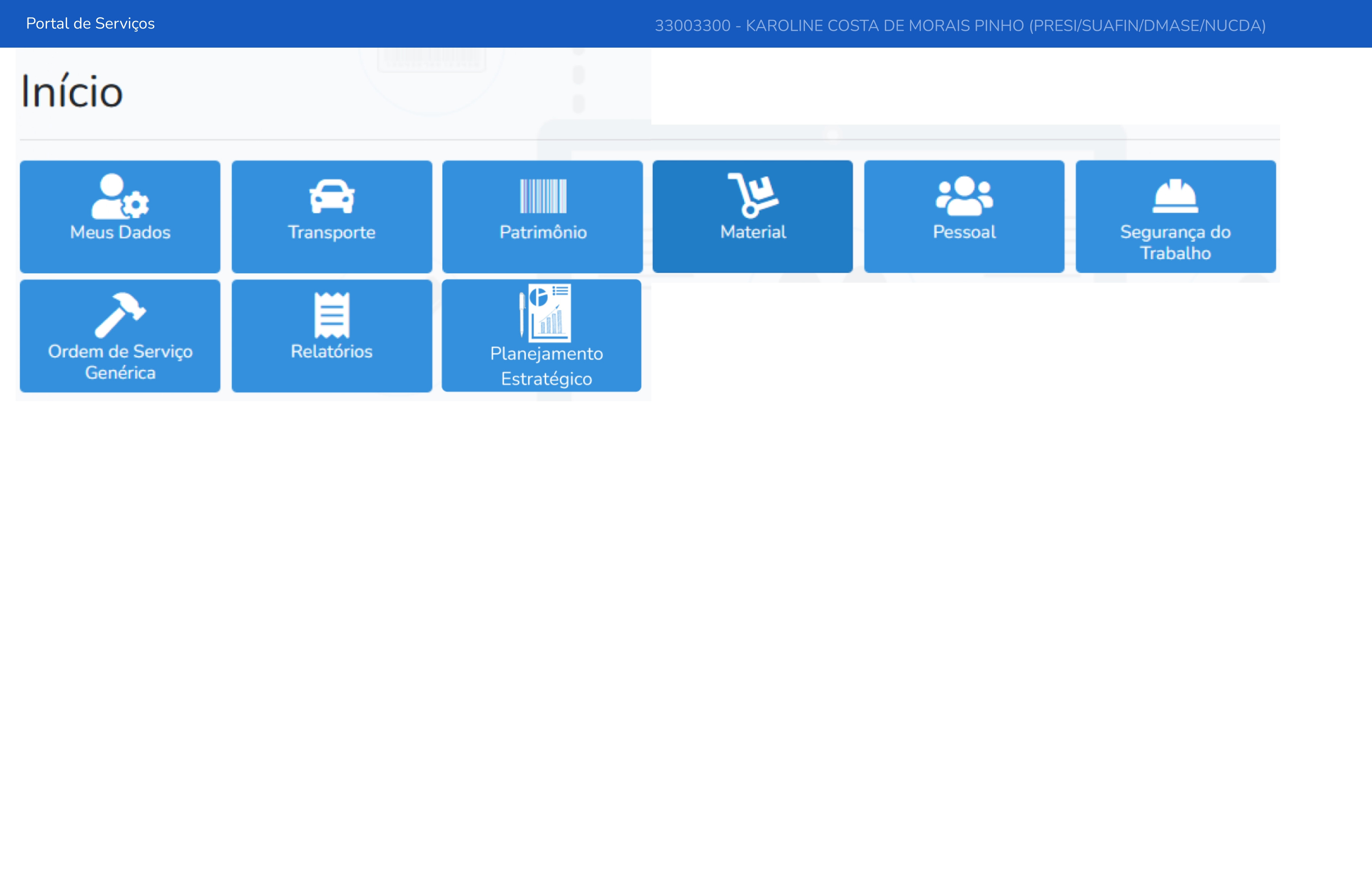Open Ordem de Serviço Genérica label

coord(120,362)
